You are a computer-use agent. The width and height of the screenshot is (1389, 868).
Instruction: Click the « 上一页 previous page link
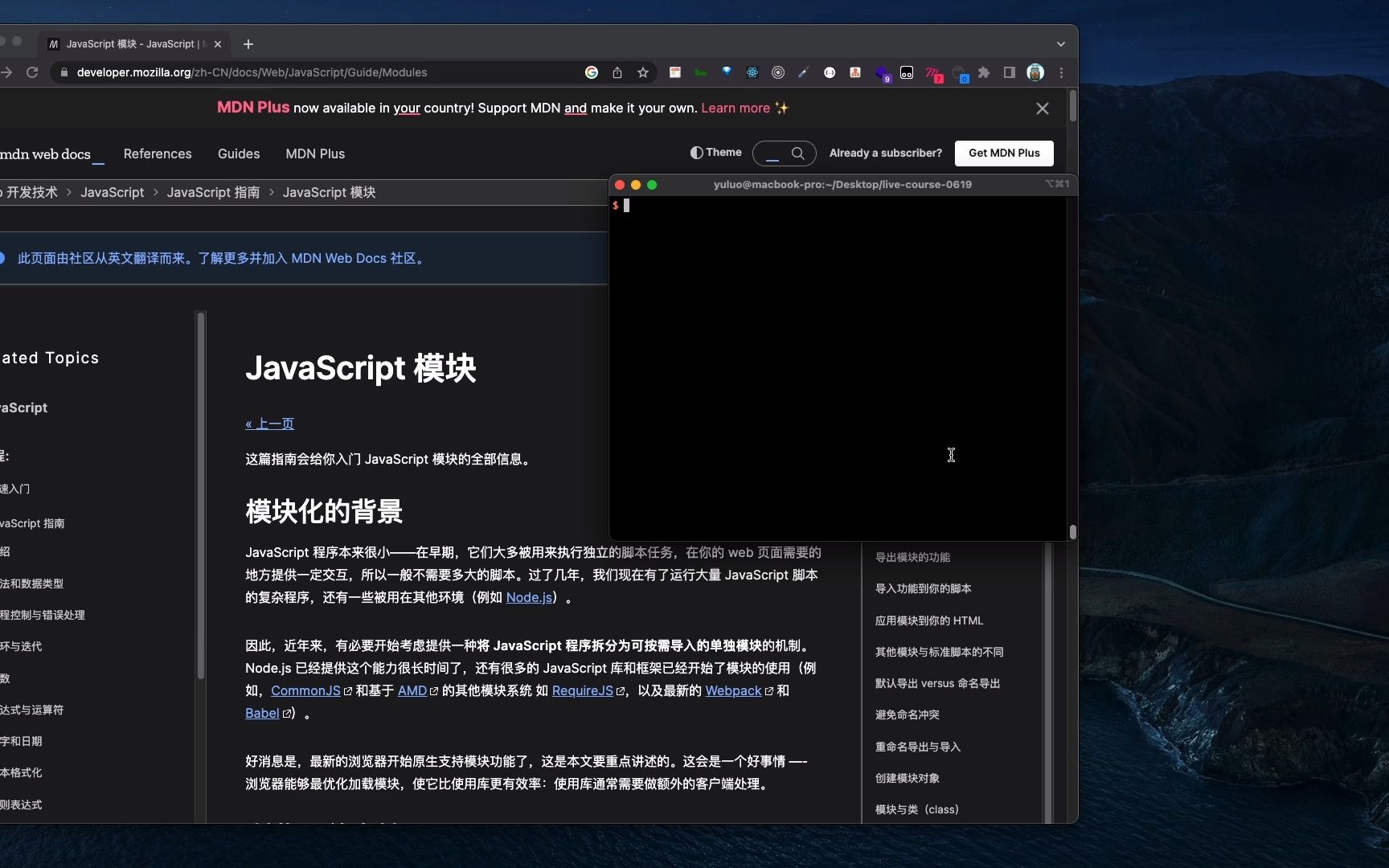tap(270, 424)
